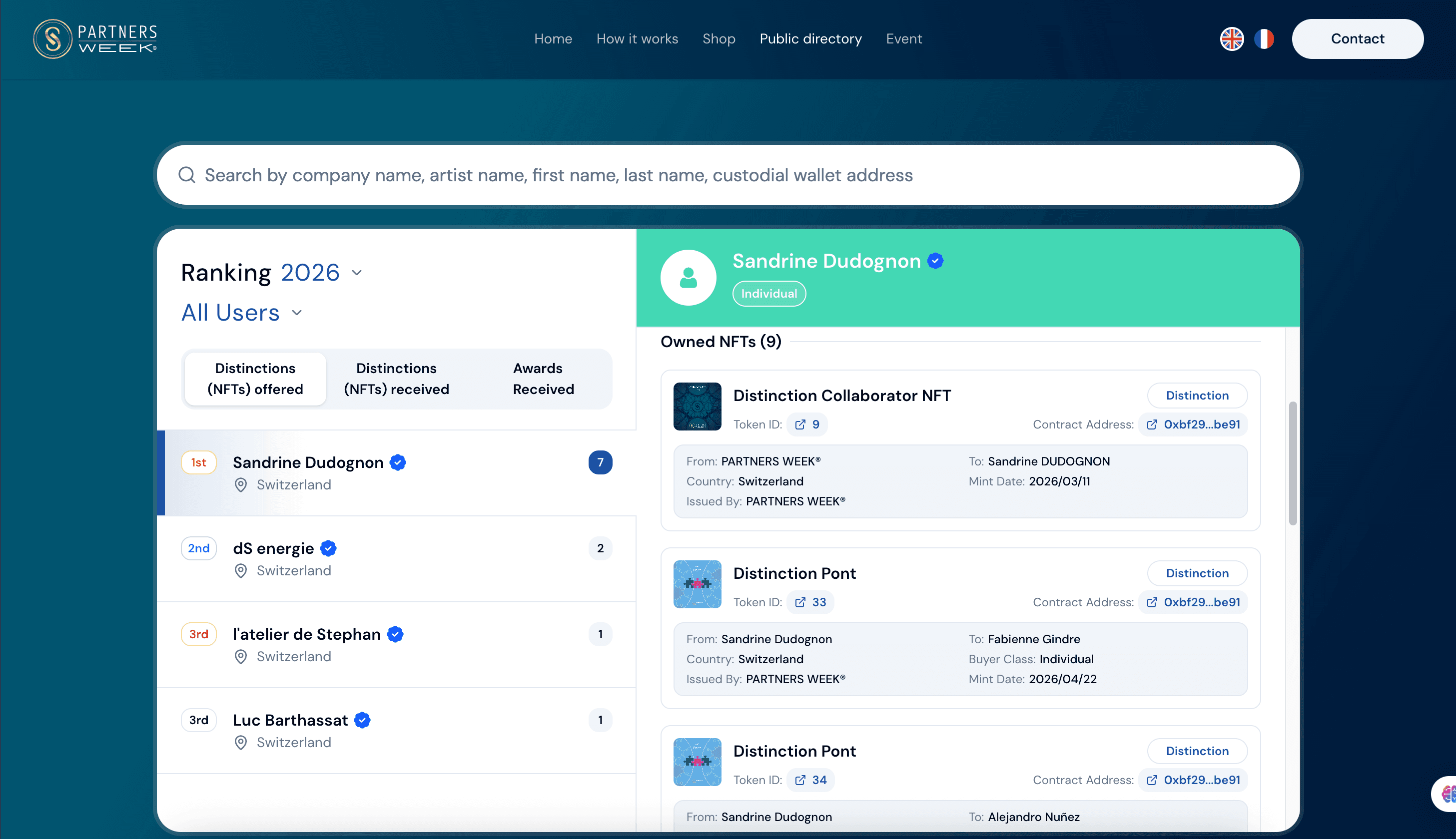The width and height of the screenshot is (1456, 839).
Task: Click Distinction tag on token 34 card
Action: point(1197,751)
